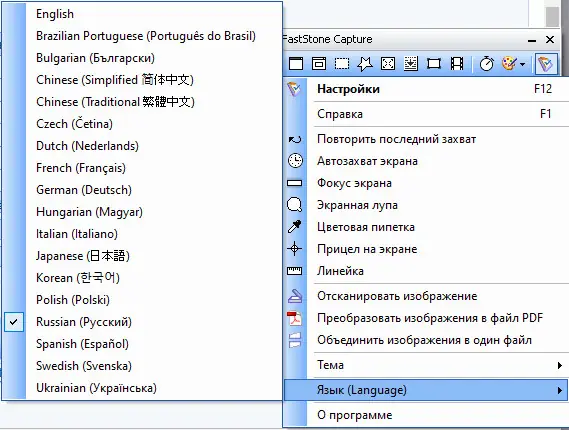Click Capture Fixed Region icon
This screenshot has width=569, height=430.
[434, 64]
